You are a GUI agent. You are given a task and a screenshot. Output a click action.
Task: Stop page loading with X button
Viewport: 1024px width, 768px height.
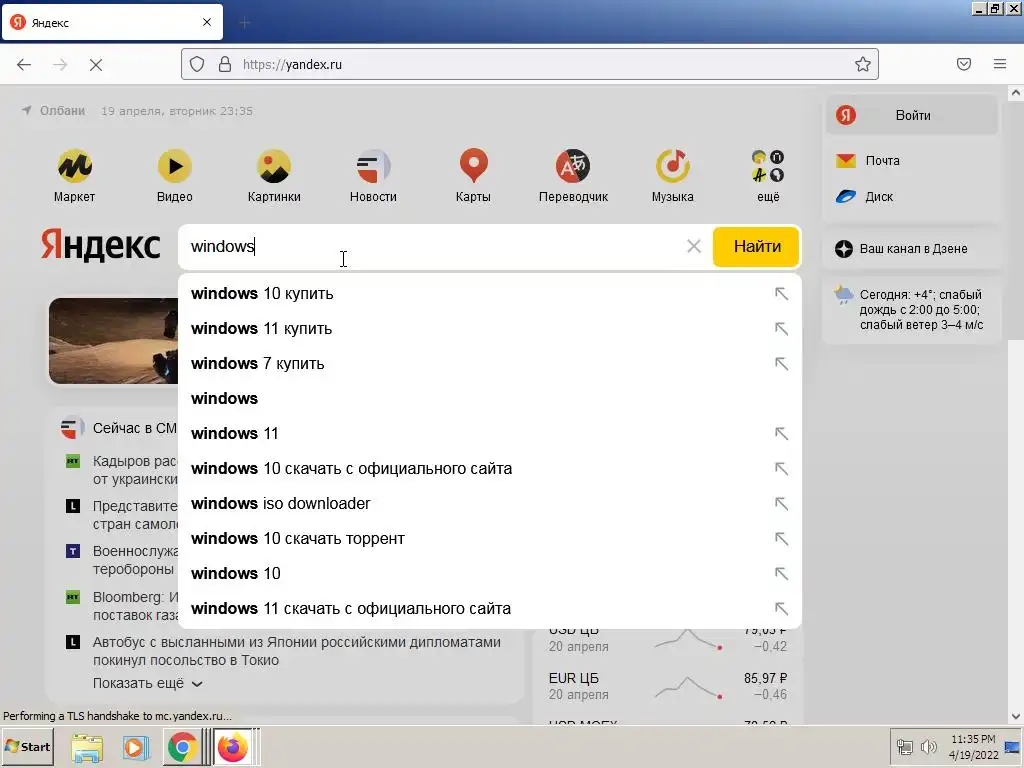(x=96, y=65)
